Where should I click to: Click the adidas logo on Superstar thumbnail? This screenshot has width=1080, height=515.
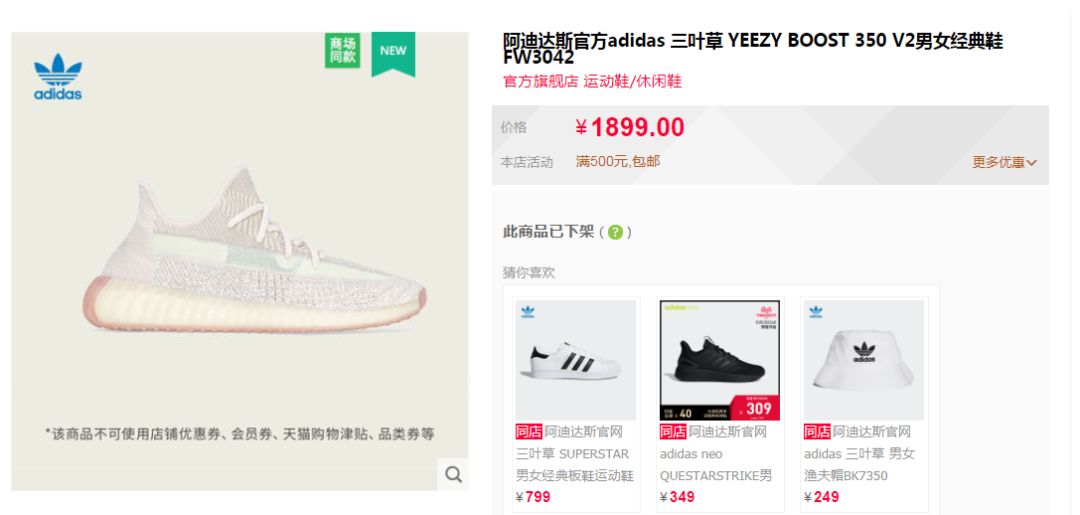[x=528, y=312]
